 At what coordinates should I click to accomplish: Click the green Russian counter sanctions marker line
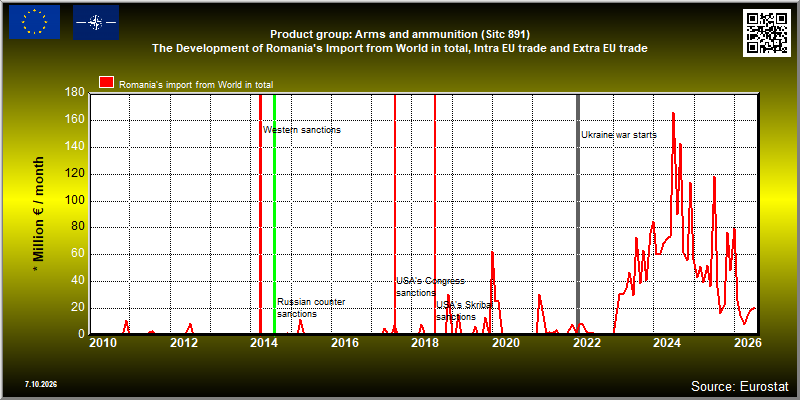274,214
